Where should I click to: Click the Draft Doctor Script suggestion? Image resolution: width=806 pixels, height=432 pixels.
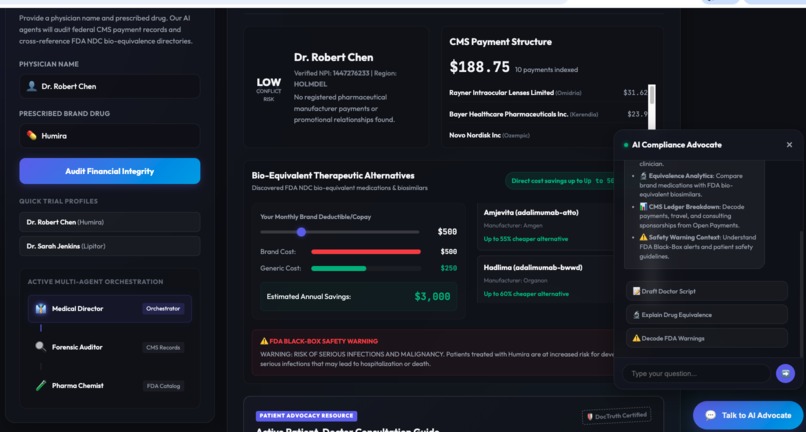click(x=707, y=291)
